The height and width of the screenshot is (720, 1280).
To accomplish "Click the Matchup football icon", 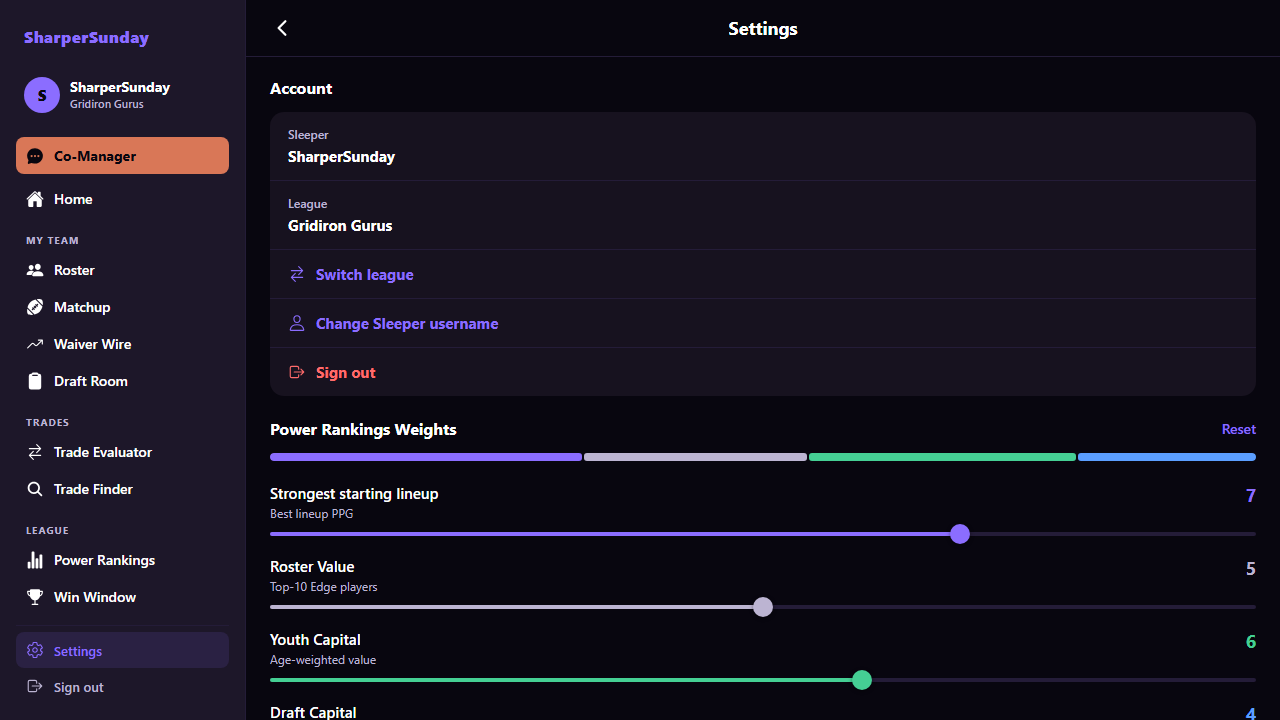I will click(x=35, y=307).
